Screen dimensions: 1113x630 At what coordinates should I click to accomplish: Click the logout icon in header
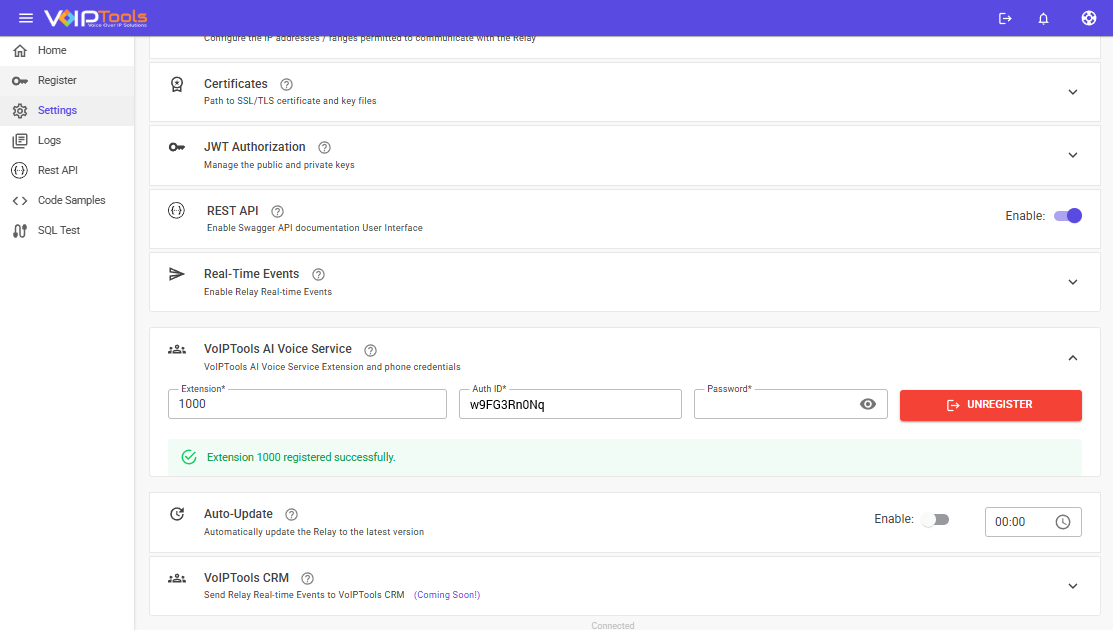[1005, 18]
